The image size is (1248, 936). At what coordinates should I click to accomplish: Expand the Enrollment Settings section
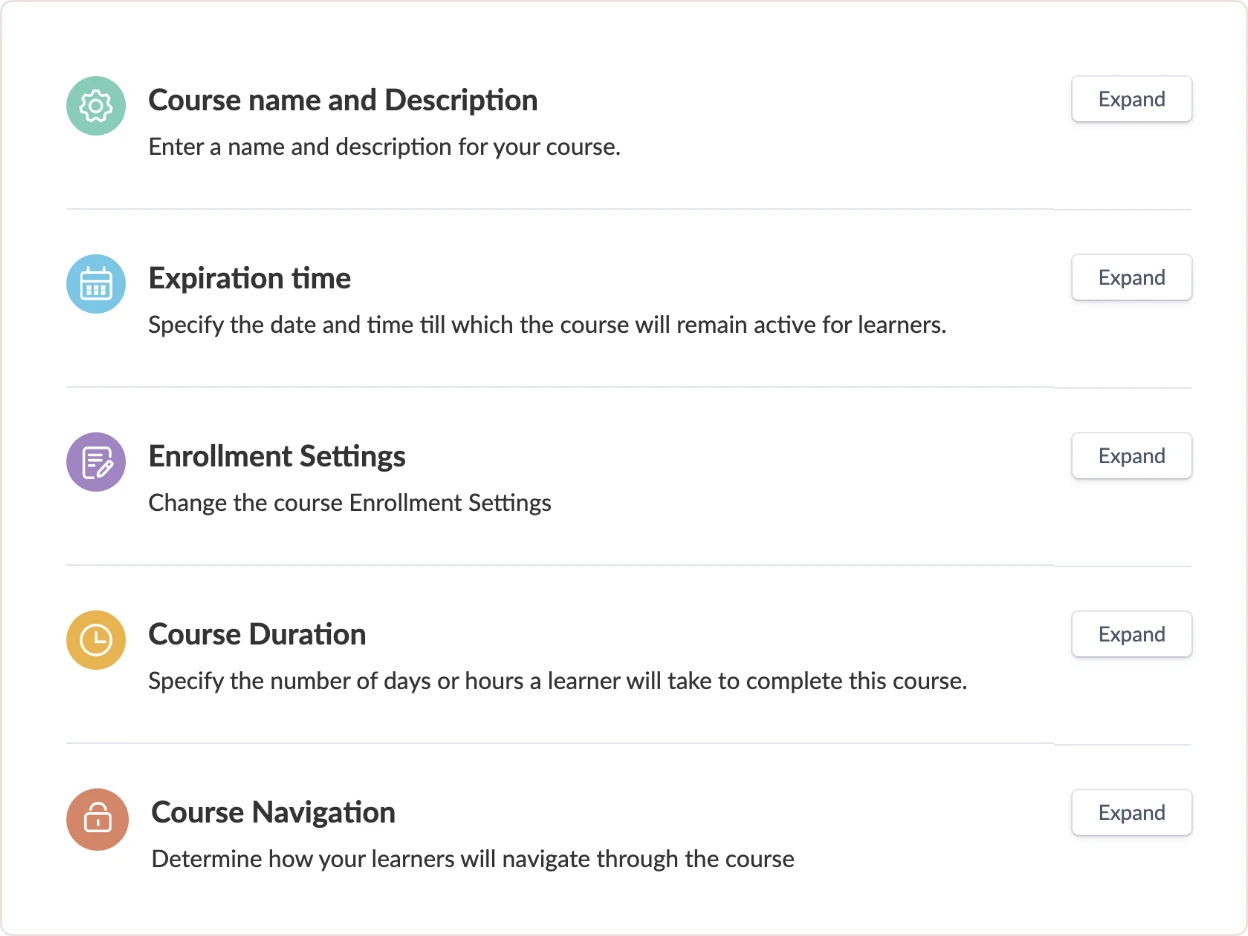(x=1131, y=456)
